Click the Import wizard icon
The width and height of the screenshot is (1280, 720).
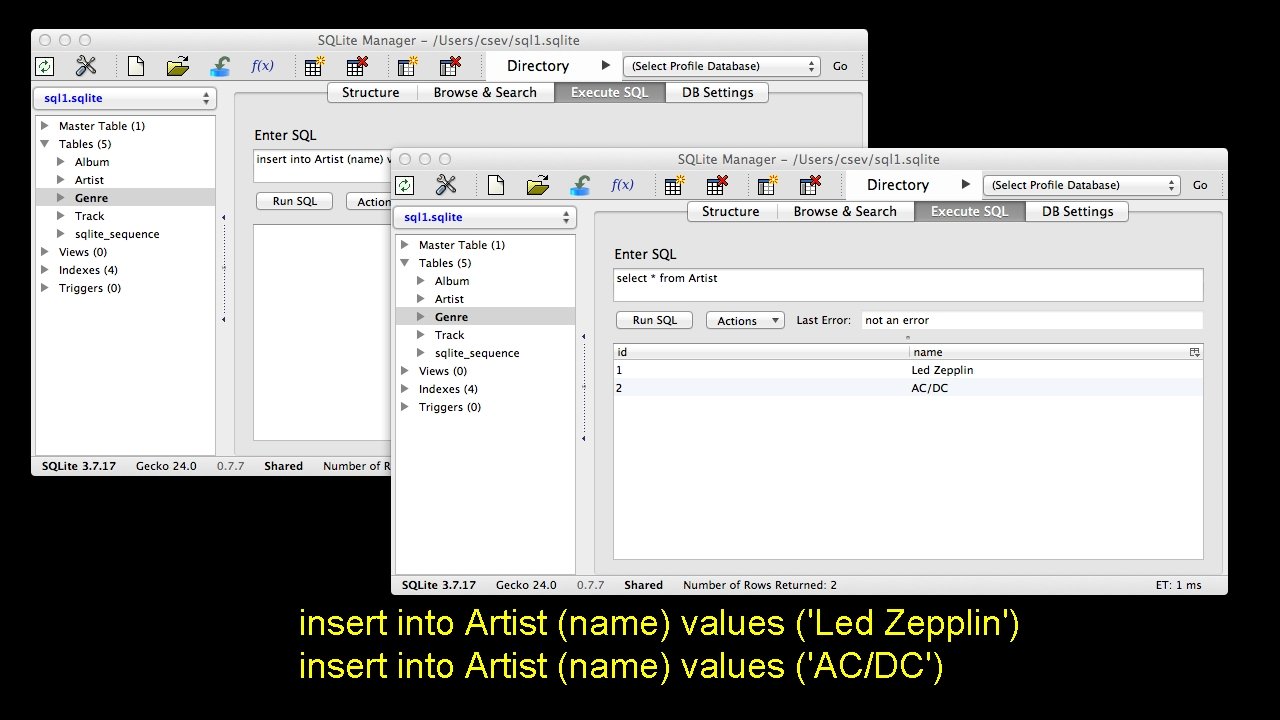tap(580, 185)
